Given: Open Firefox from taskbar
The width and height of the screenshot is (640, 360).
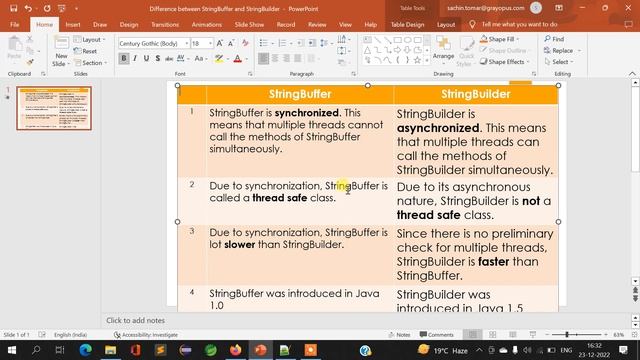Looking at the screenshot, I should click(x=236, y=350).
